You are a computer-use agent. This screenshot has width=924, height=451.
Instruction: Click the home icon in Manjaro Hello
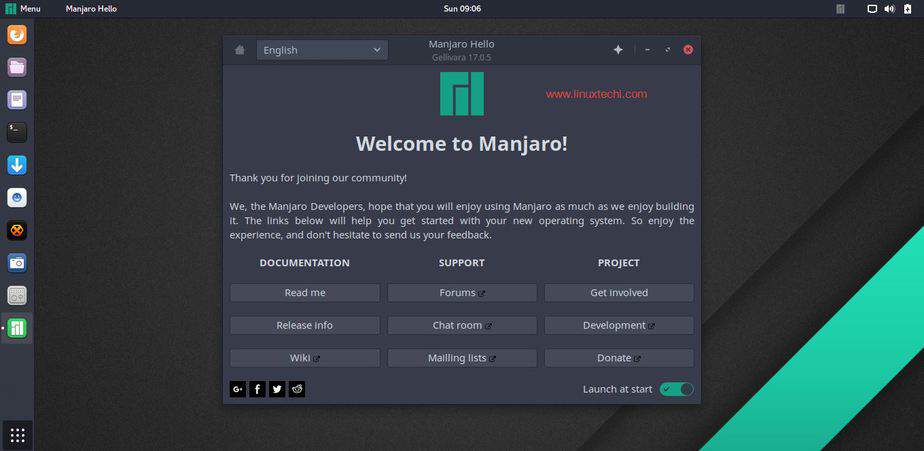pyautogui.click(x=240, y=50)
